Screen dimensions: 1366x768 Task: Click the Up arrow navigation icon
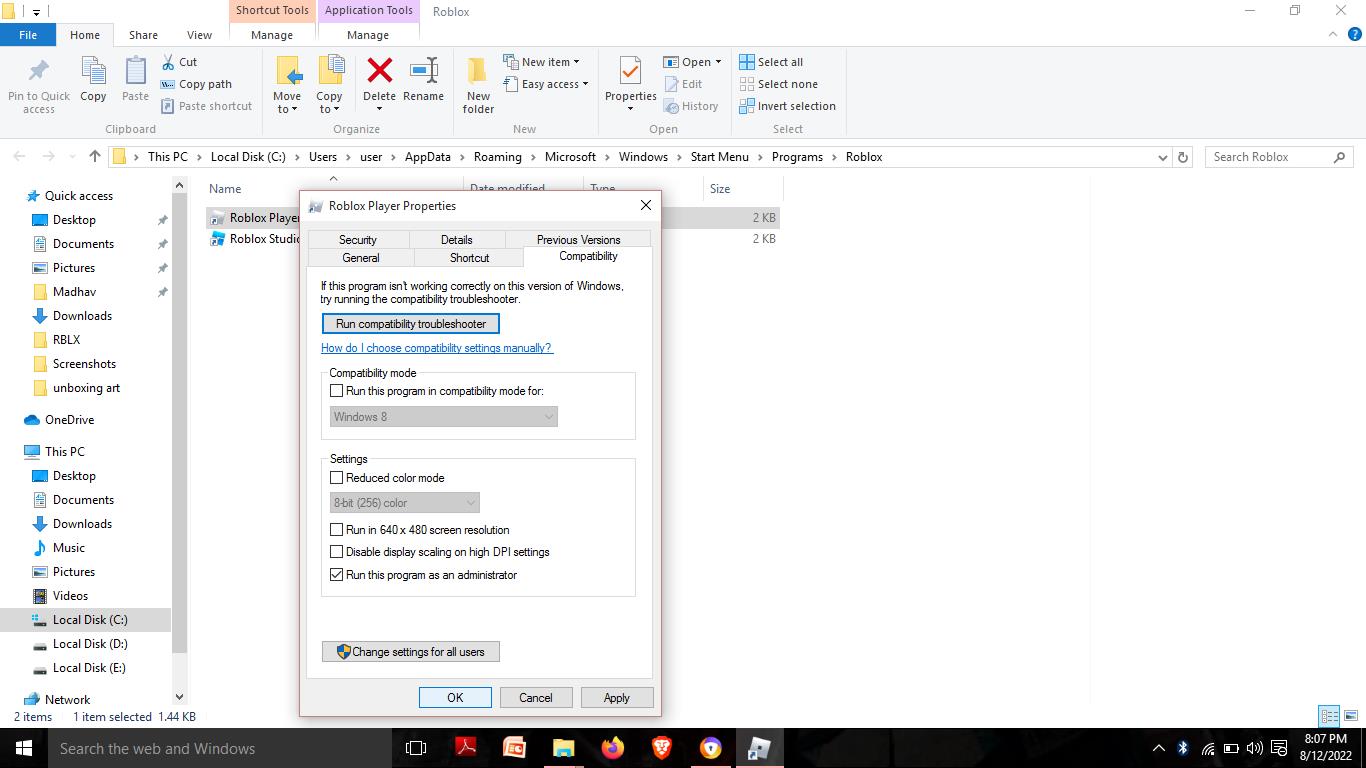(x=95, y=157)
